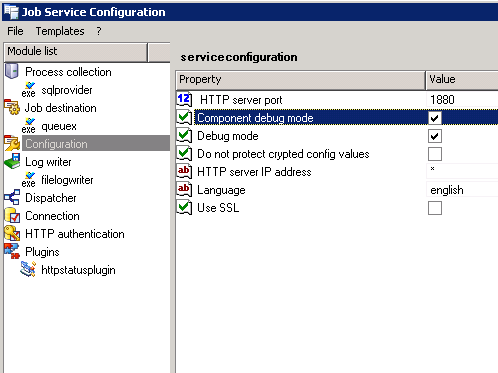Select the queuex module
498x373 pixels.
tap(59, 126)
